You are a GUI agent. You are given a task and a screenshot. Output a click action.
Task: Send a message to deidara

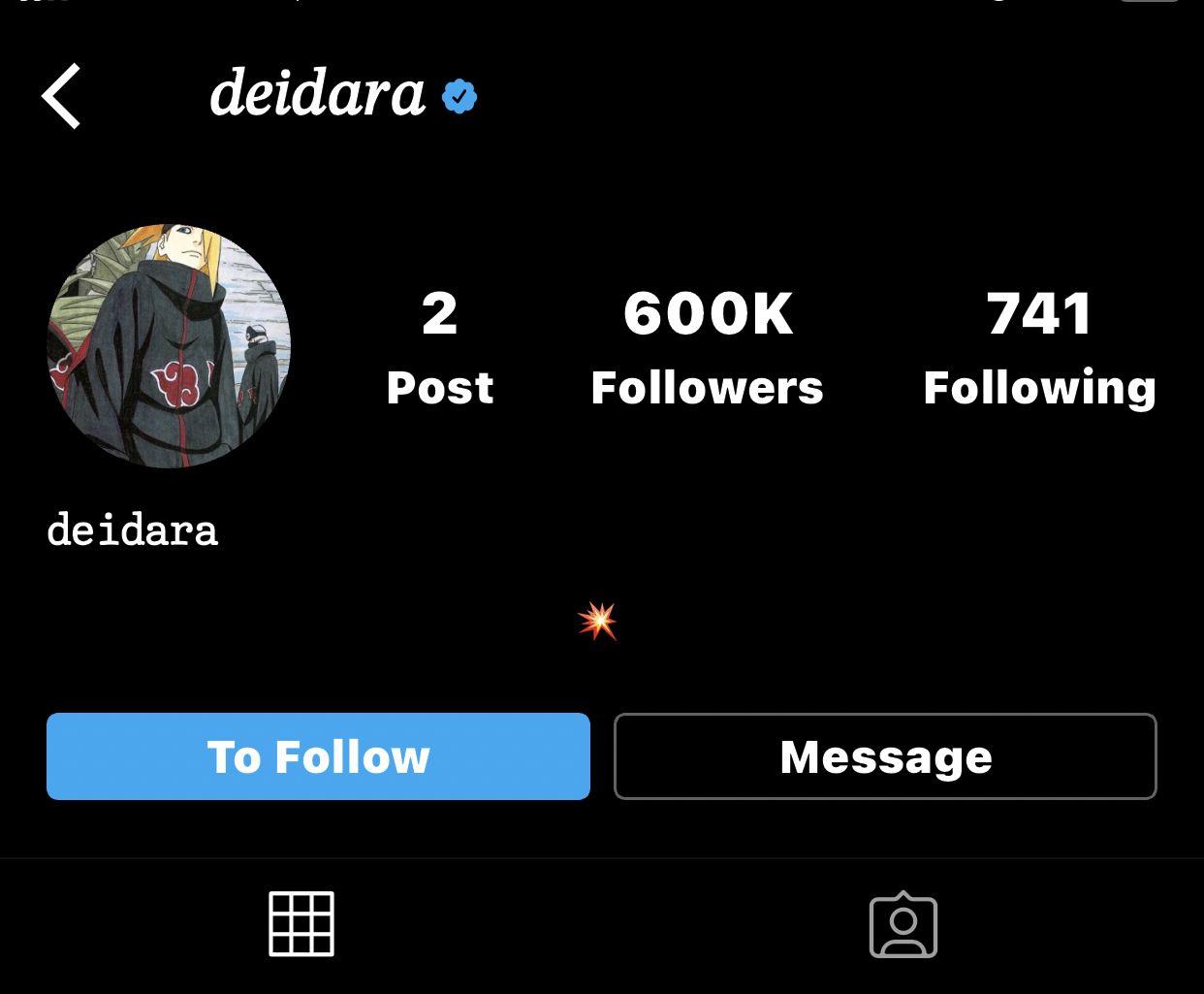pyautogui.click(x=885, y=756)
